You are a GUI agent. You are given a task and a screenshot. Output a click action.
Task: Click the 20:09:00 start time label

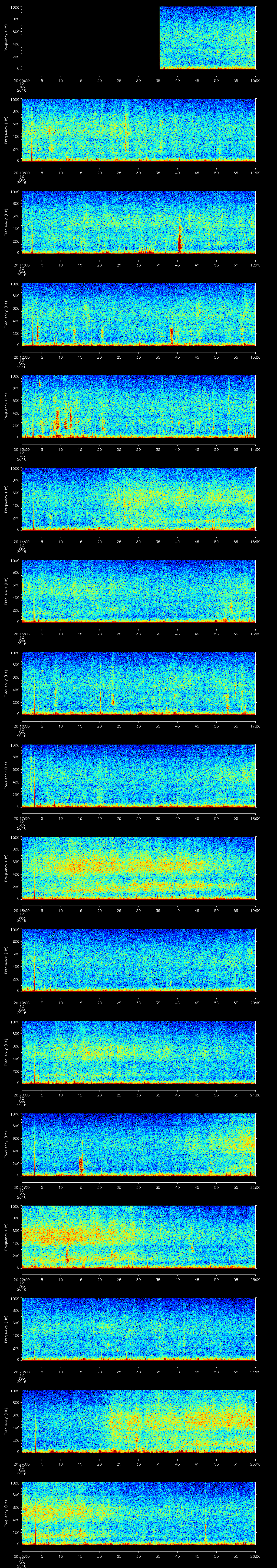[21, 80]
